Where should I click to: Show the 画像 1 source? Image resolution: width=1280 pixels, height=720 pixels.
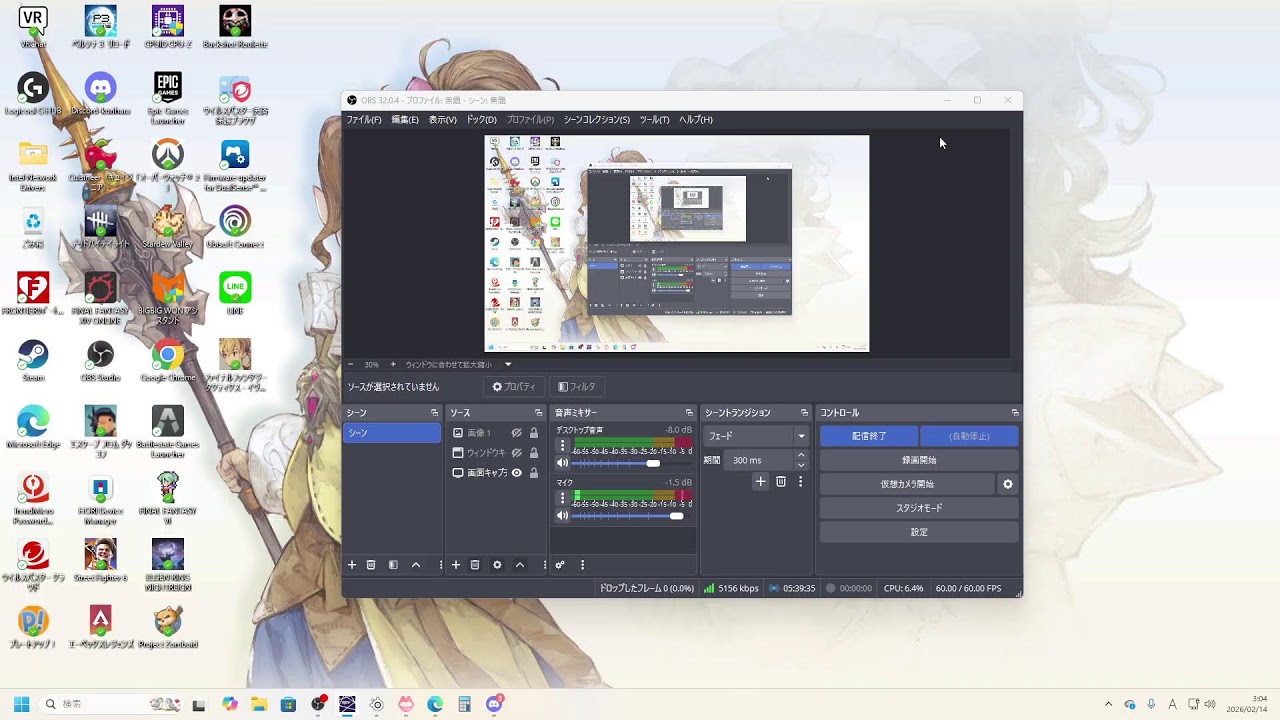(x=517, y=433)
